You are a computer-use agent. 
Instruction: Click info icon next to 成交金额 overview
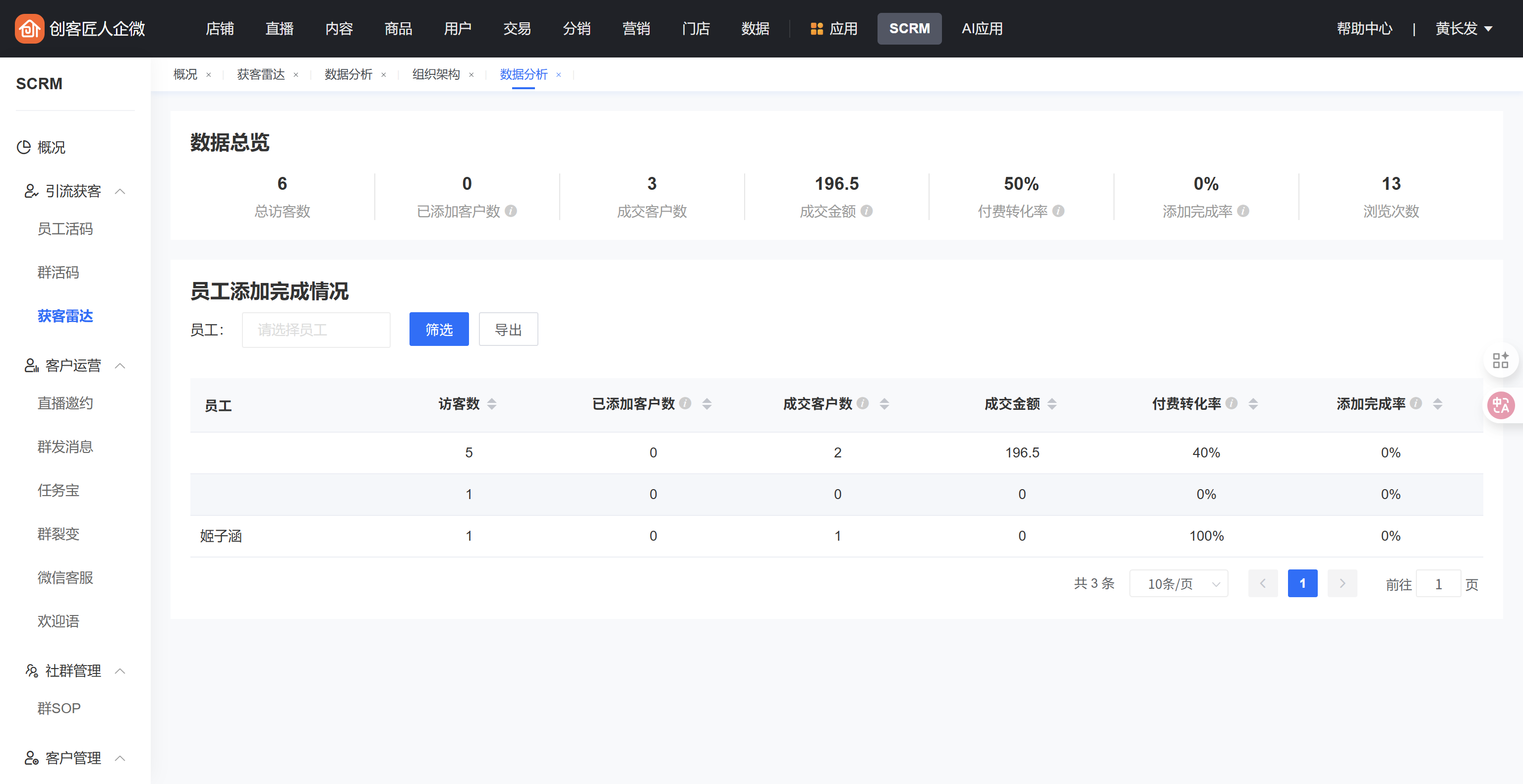point(866,211)
